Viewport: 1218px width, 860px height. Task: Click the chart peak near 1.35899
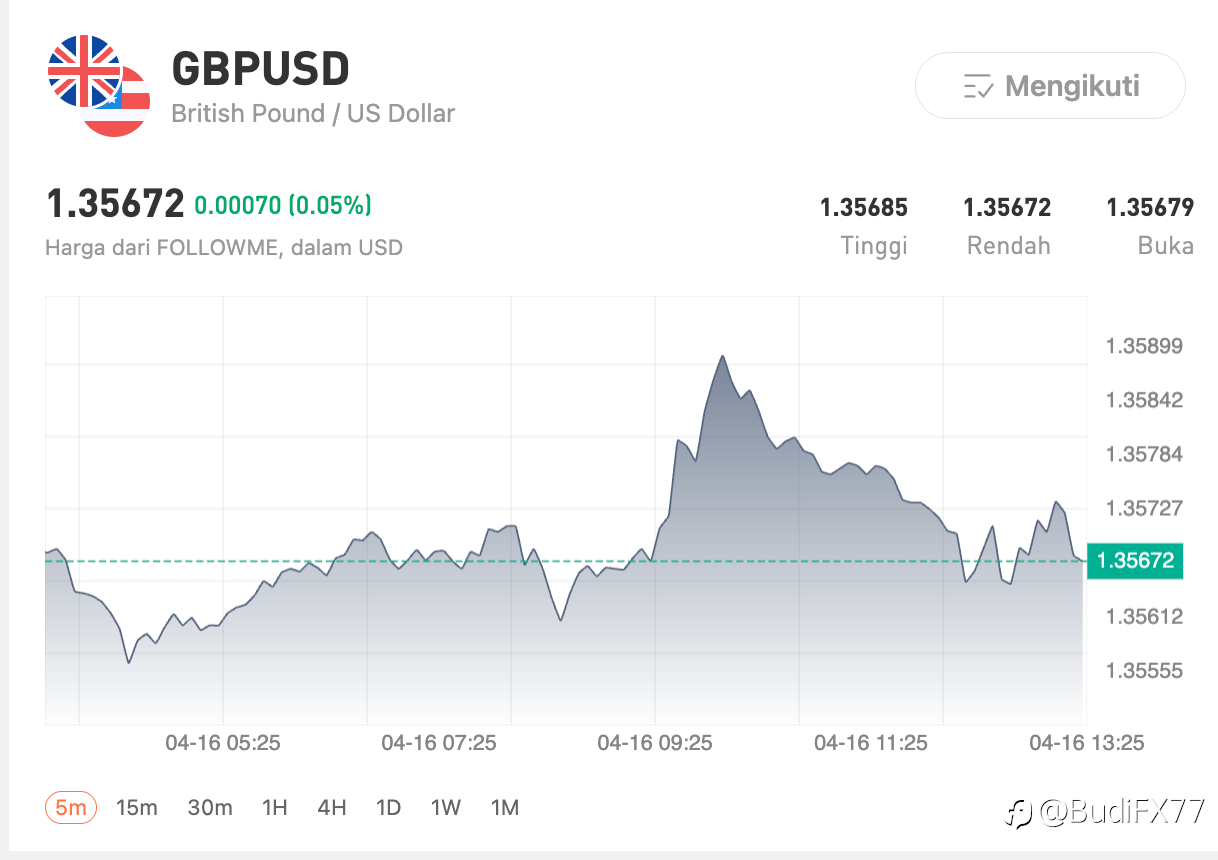point(722,356)
